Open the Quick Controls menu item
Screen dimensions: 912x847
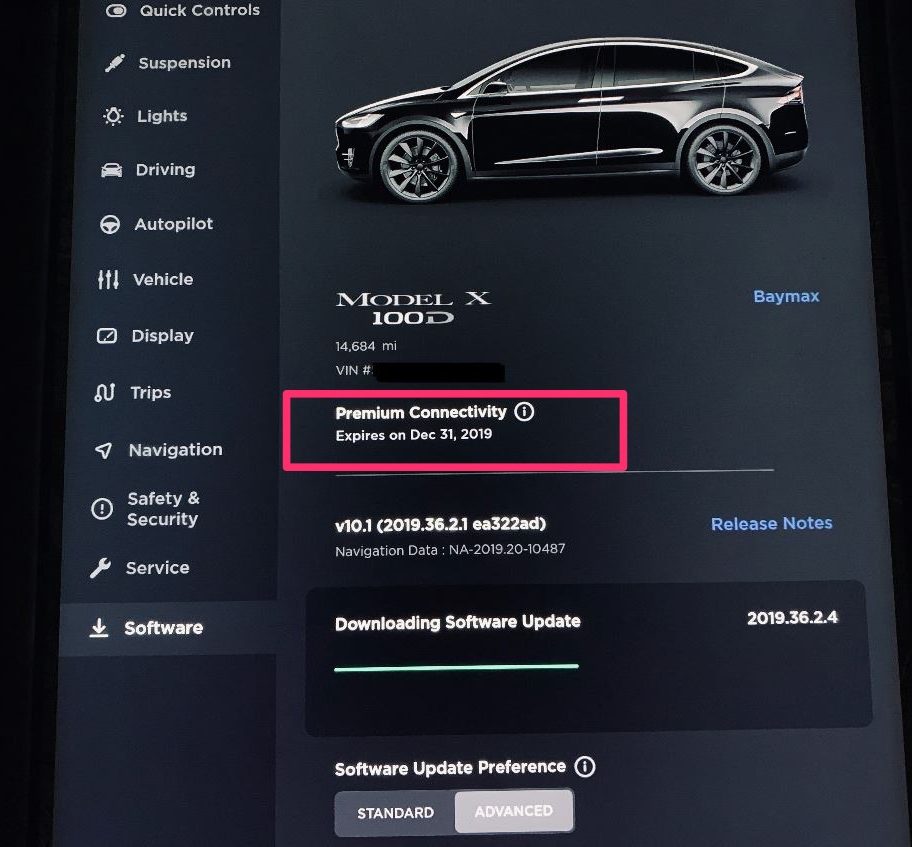(x=183, y=10)
